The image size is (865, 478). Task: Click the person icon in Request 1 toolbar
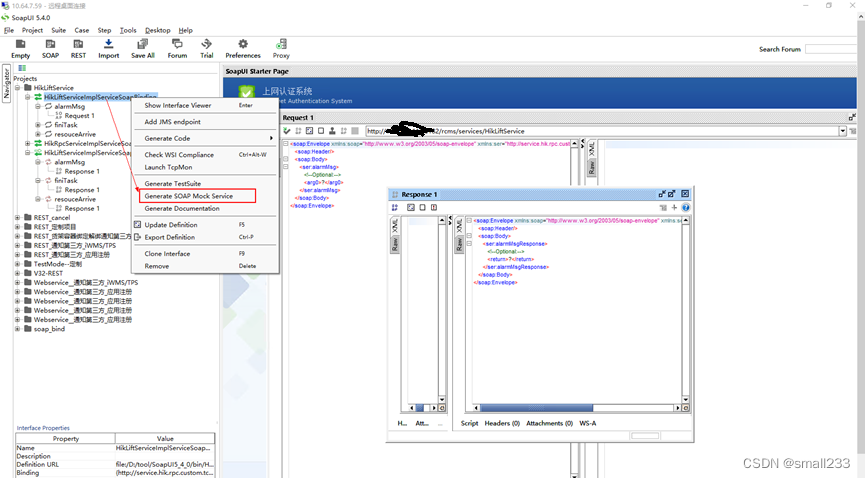[x=332, y=131]
